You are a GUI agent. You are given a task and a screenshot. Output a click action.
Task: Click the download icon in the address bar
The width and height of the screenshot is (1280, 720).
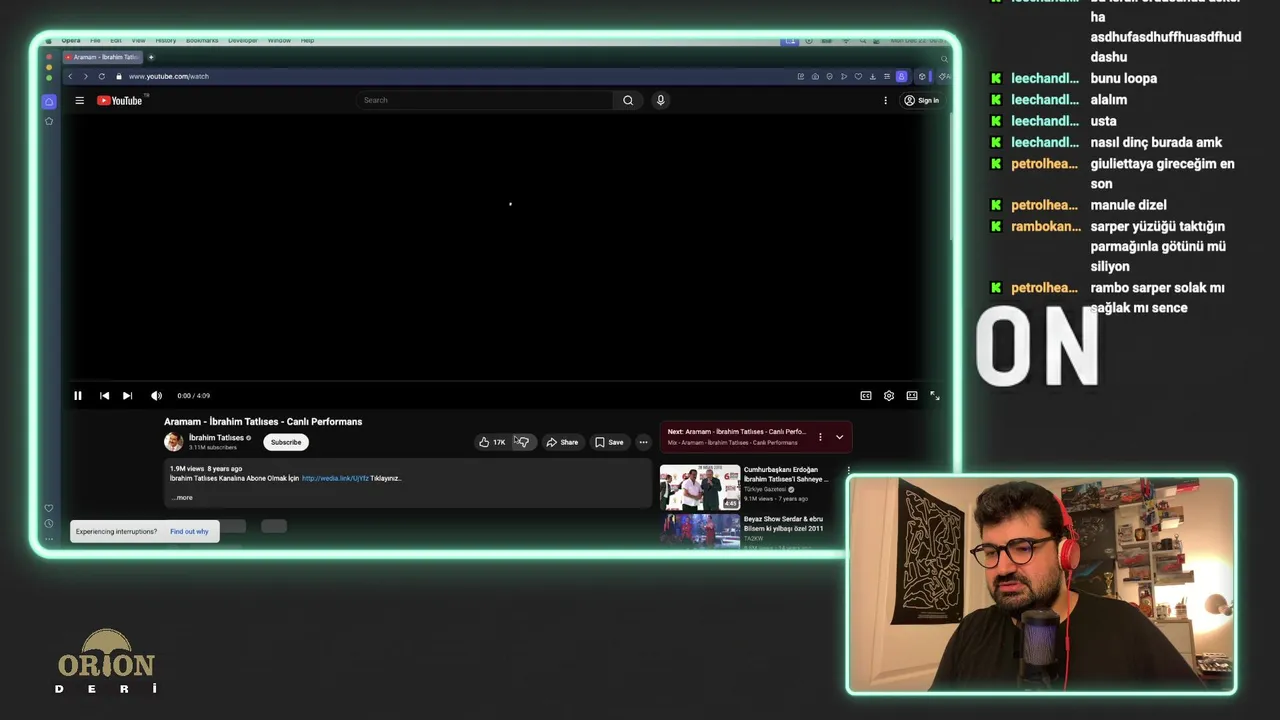click(872, 76)
